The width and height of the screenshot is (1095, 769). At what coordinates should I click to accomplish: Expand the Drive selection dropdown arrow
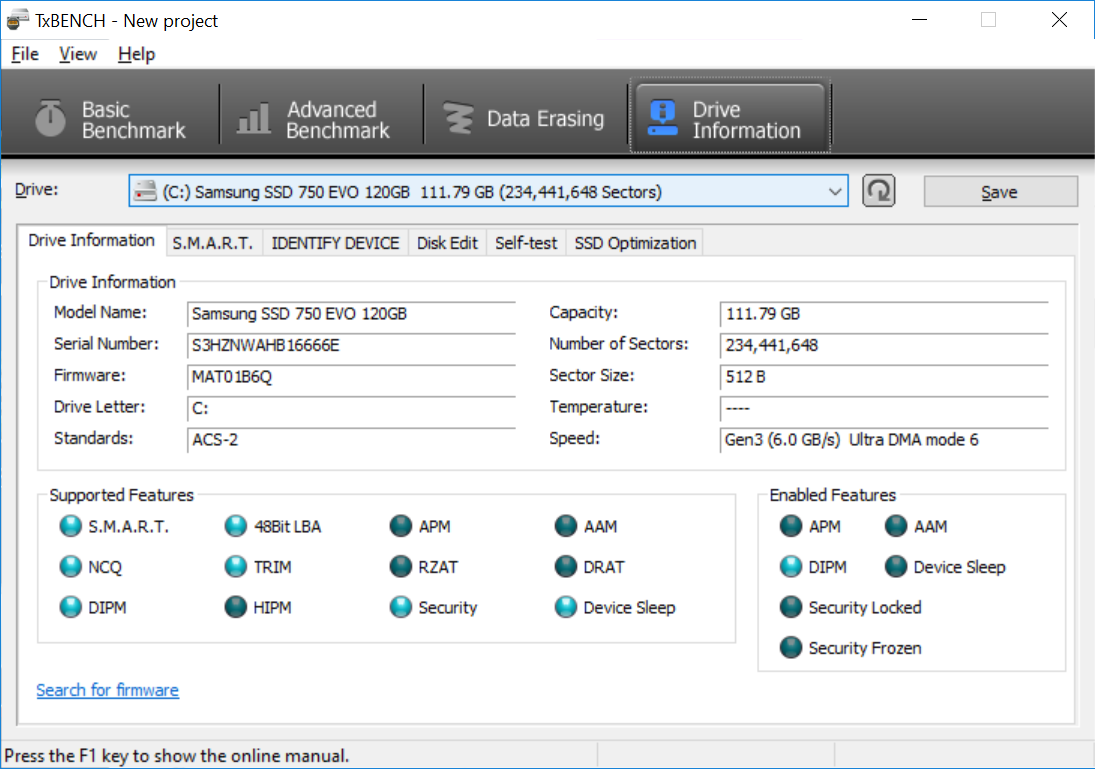point(835,191)
